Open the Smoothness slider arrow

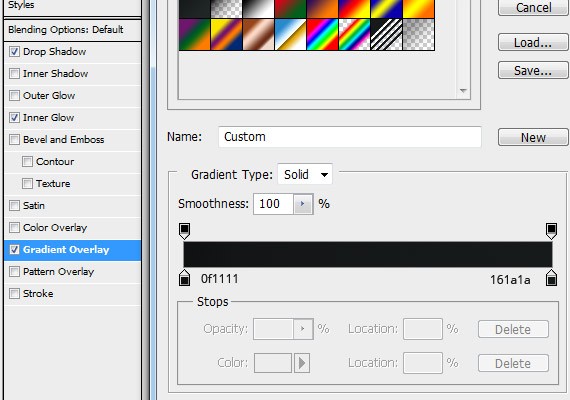coord(303,204)
